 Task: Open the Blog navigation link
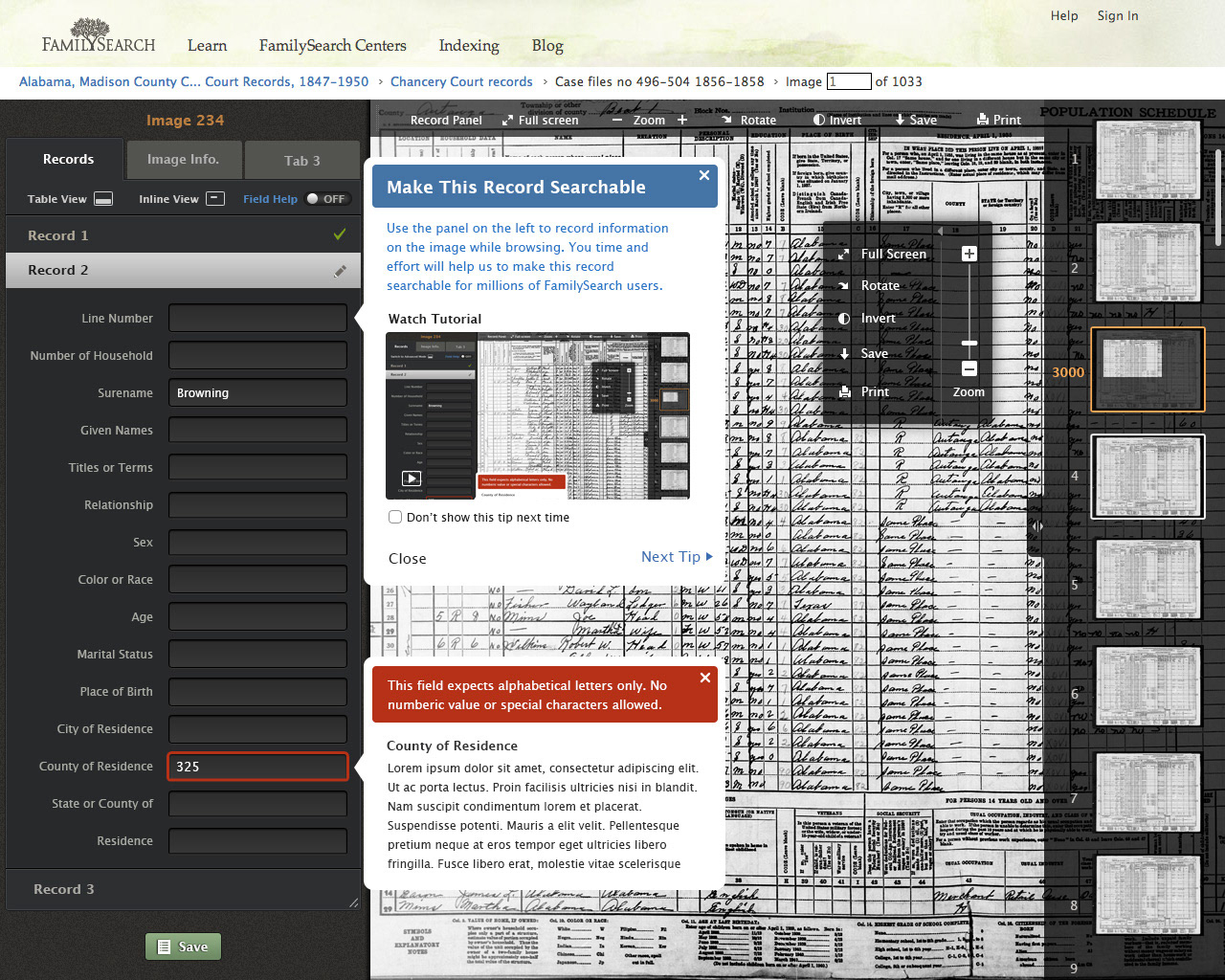(547, 45)
